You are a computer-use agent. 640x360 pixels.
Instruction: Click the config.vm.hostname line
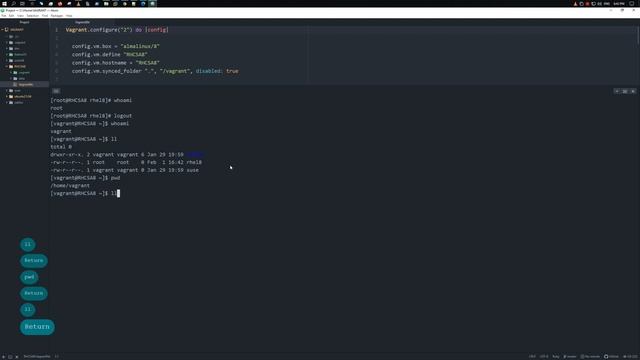(x=116, y=63)
